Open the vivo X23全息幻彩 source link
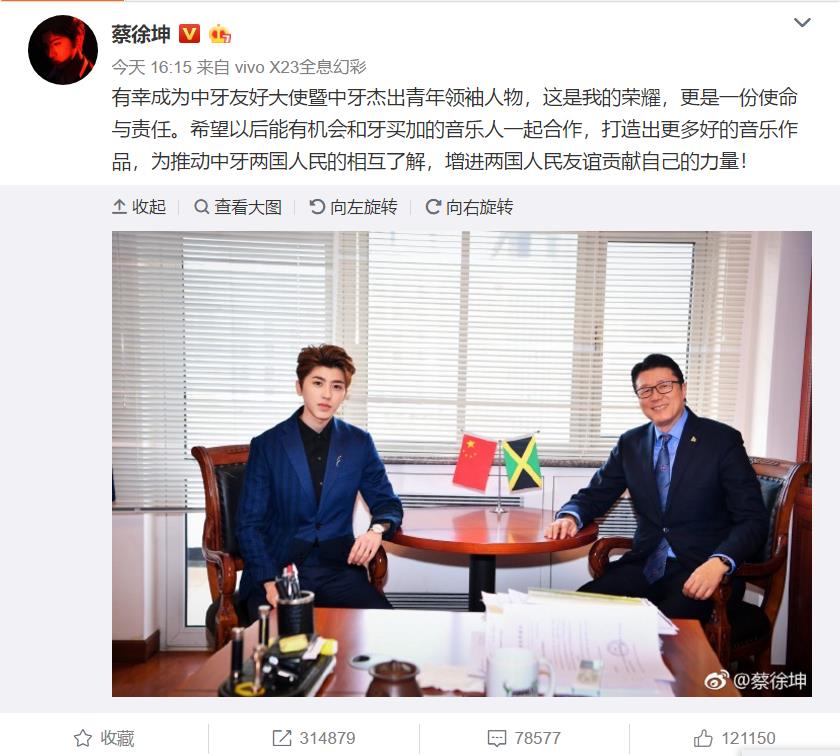 301,67
